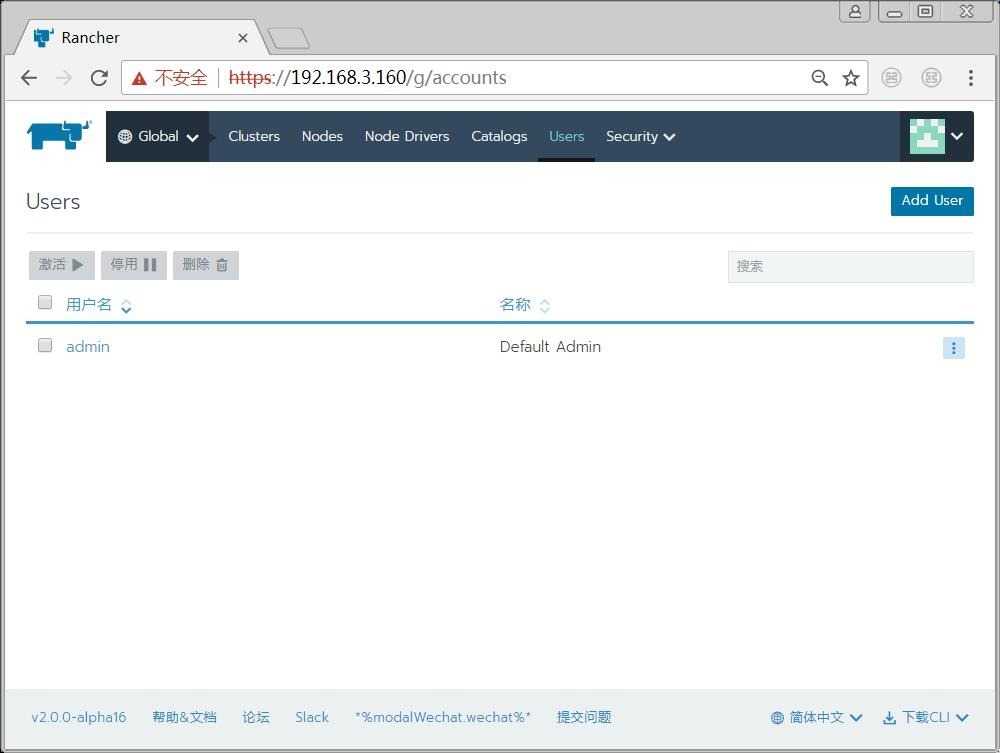Open the Chrome profile person icon
Image resolution: width=1000 pixels, height=753 pixels.
pos(855,11)
